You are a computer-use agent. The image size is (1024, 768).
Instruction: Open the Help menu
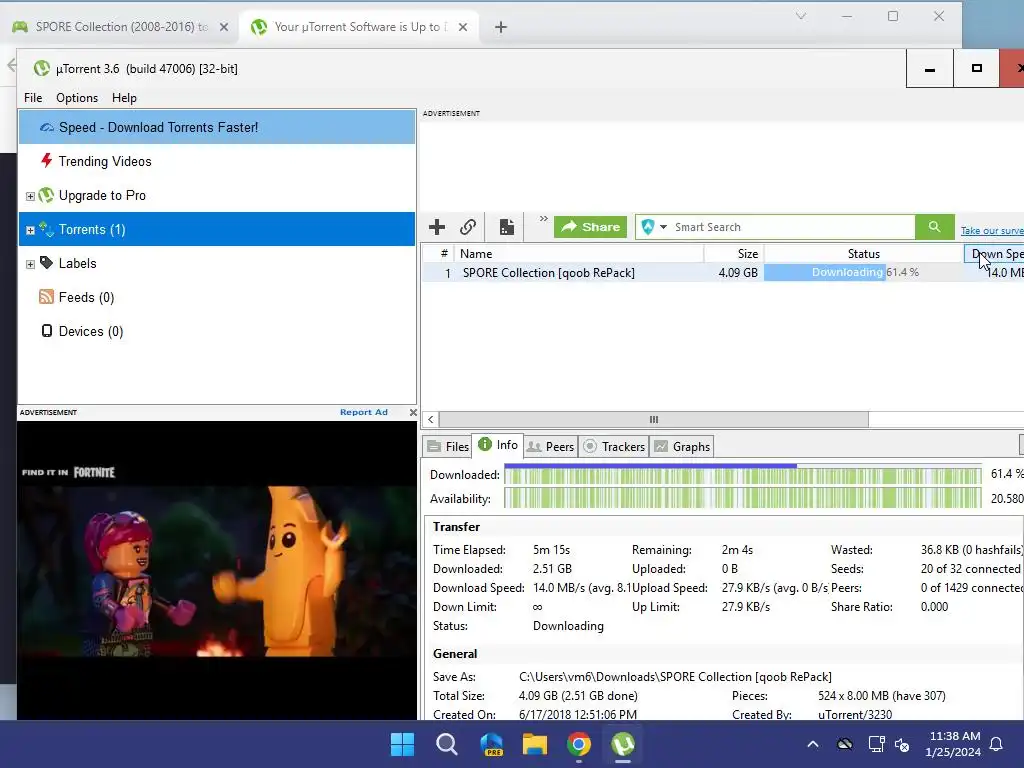coord(124,97)
